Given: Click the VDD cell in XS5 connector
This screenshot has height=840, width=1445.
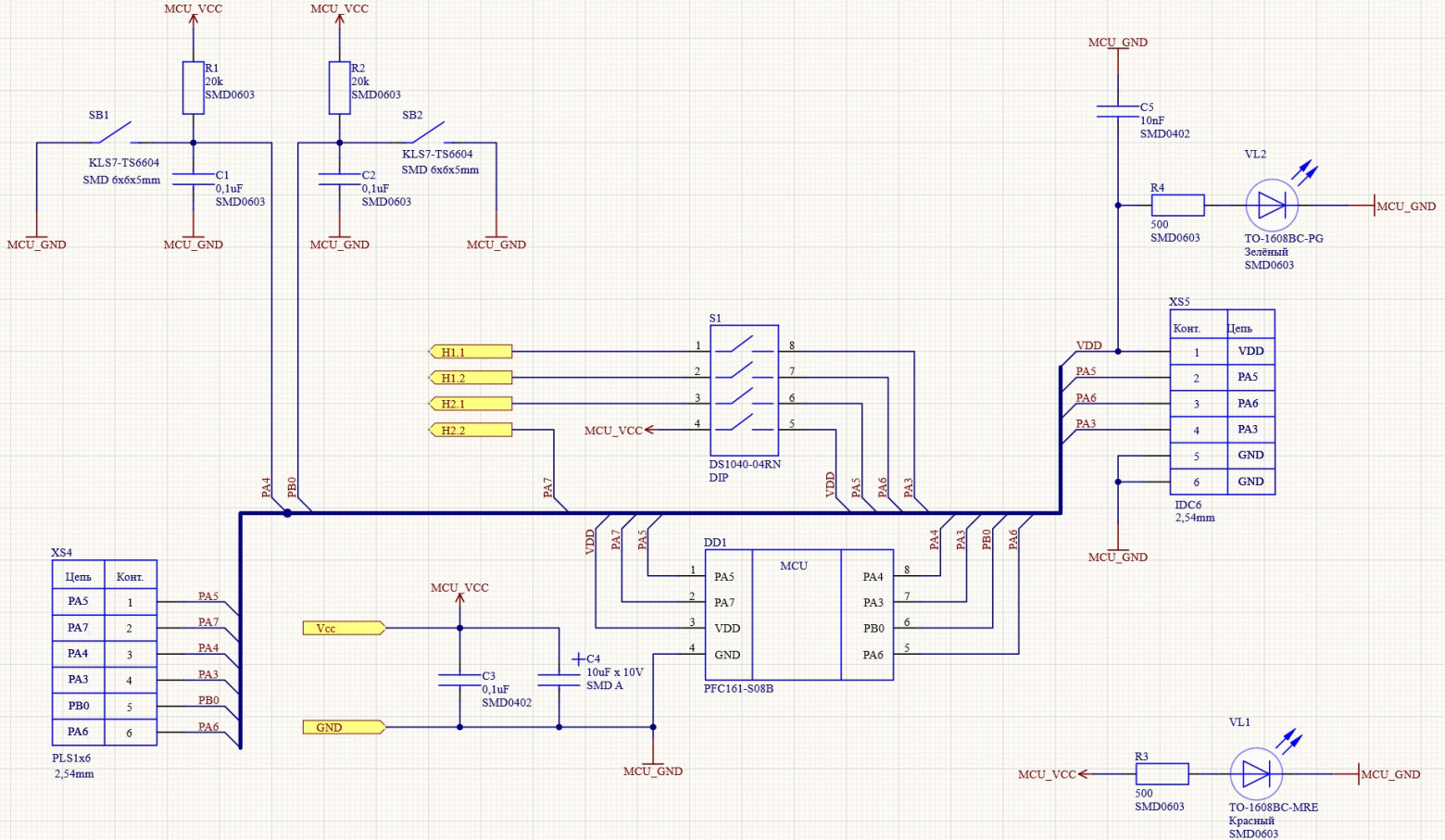Looking at the screenshot, I should coord(1250,351).
